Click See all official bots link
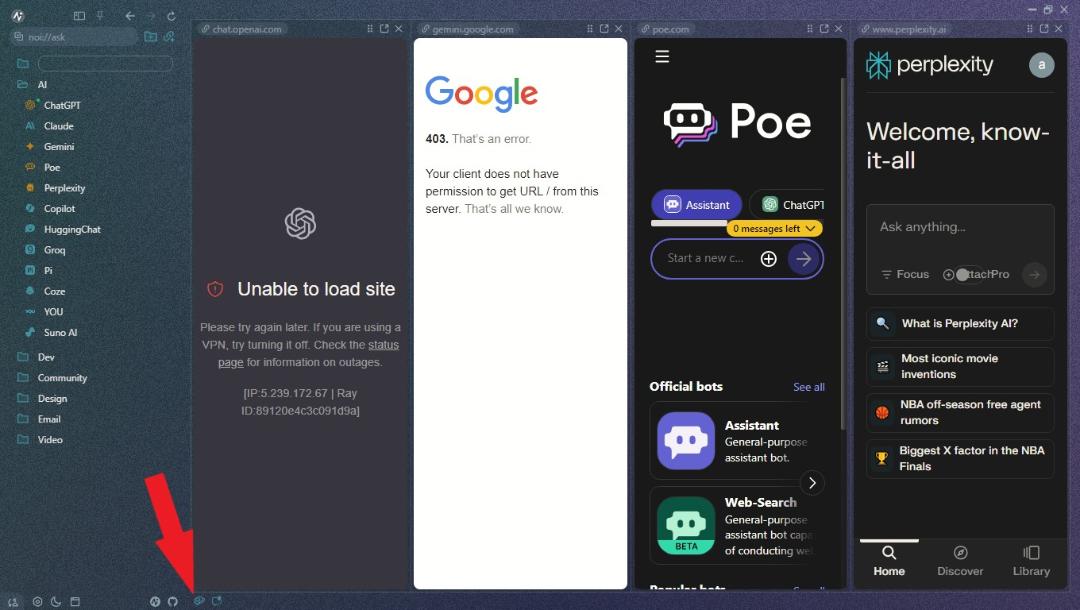 tap(809, 387)
